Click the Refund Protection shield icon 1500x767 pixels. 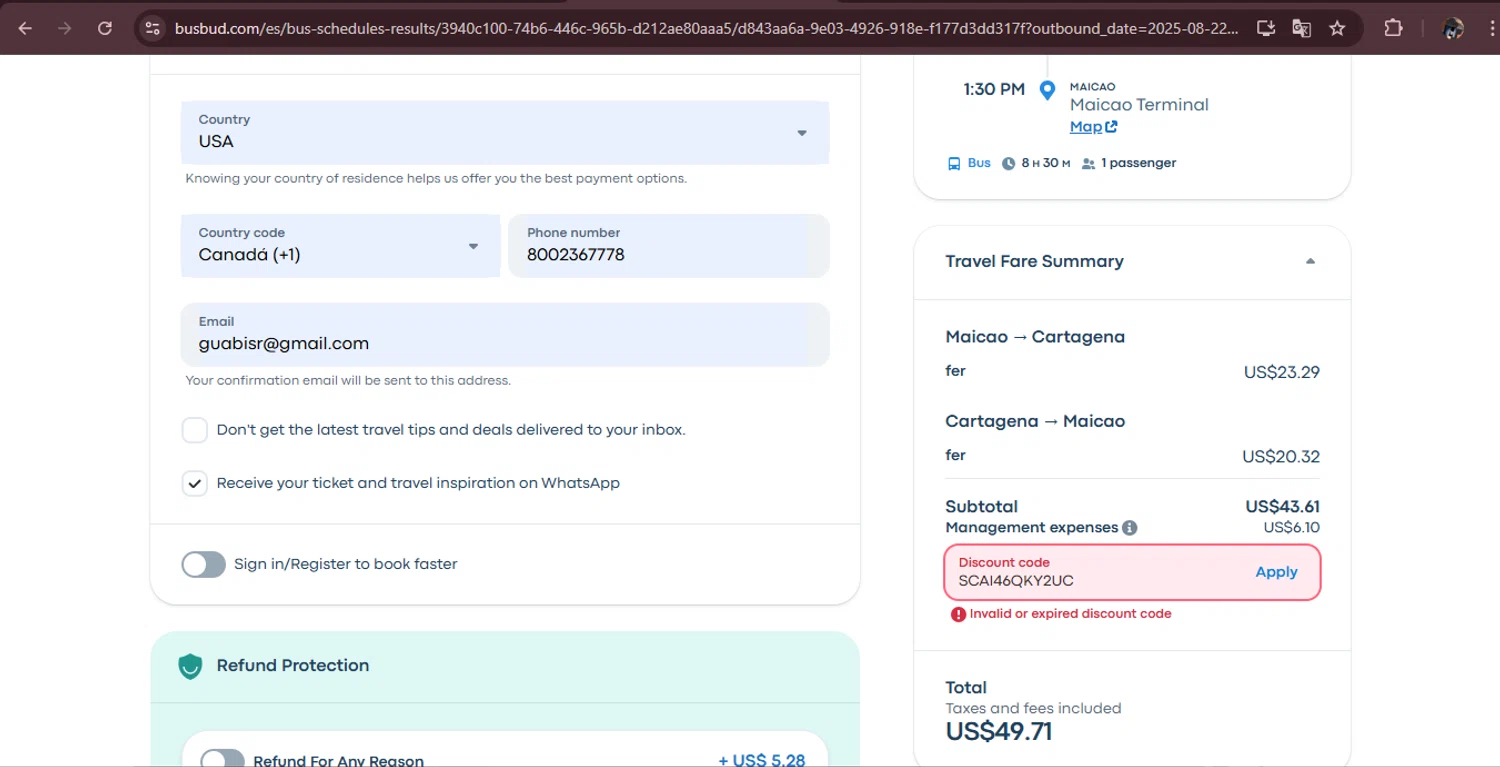pyautogui.click(x=190, y=666)
